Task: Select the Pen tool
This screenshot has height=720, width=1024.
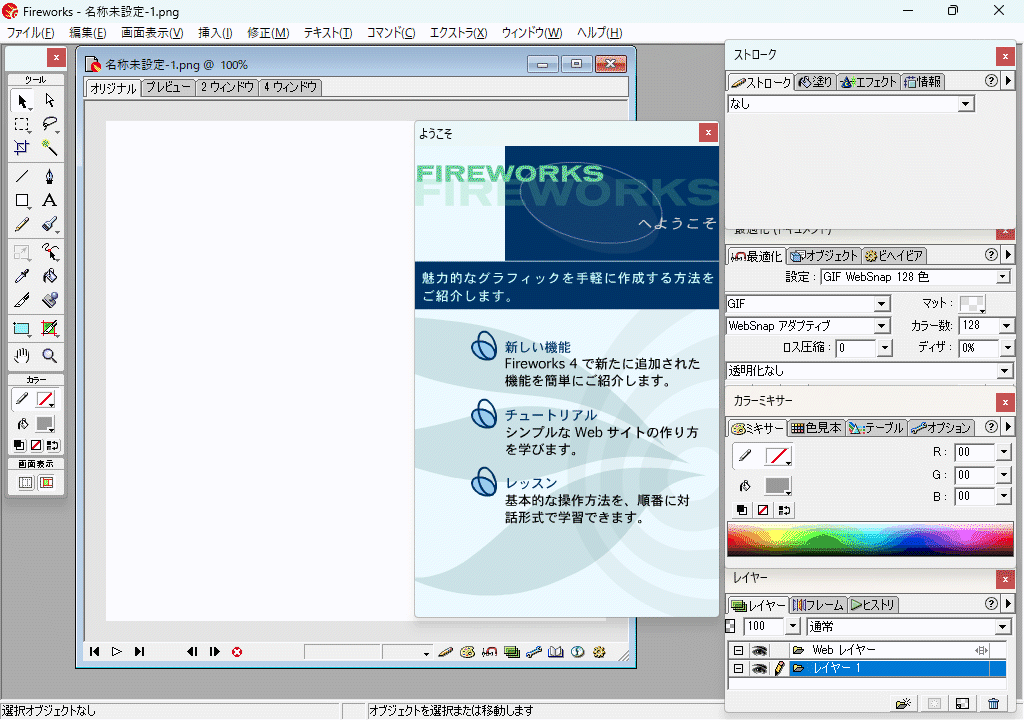Action: point(48,176)
